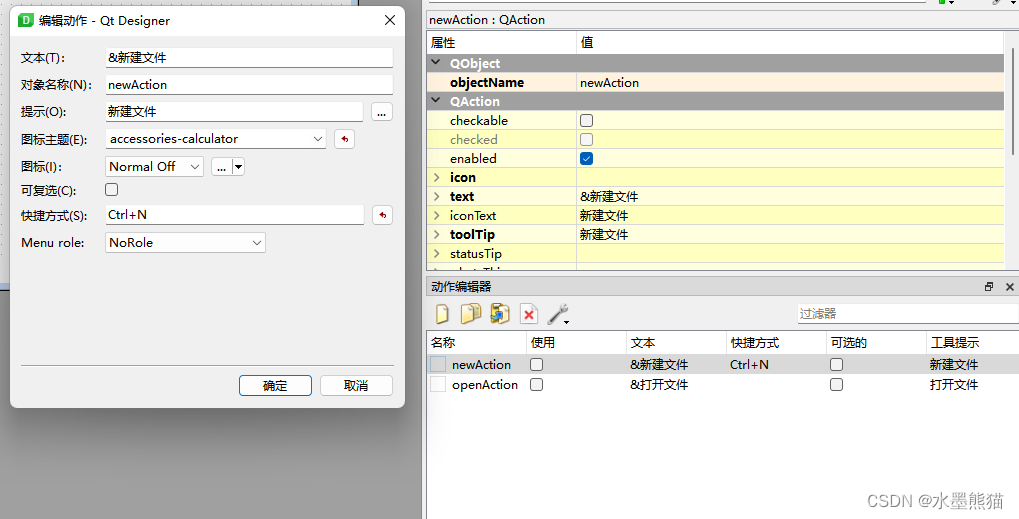1019x519 pixels.
Task: Click the 确定 button
Action: coord(276,385)
